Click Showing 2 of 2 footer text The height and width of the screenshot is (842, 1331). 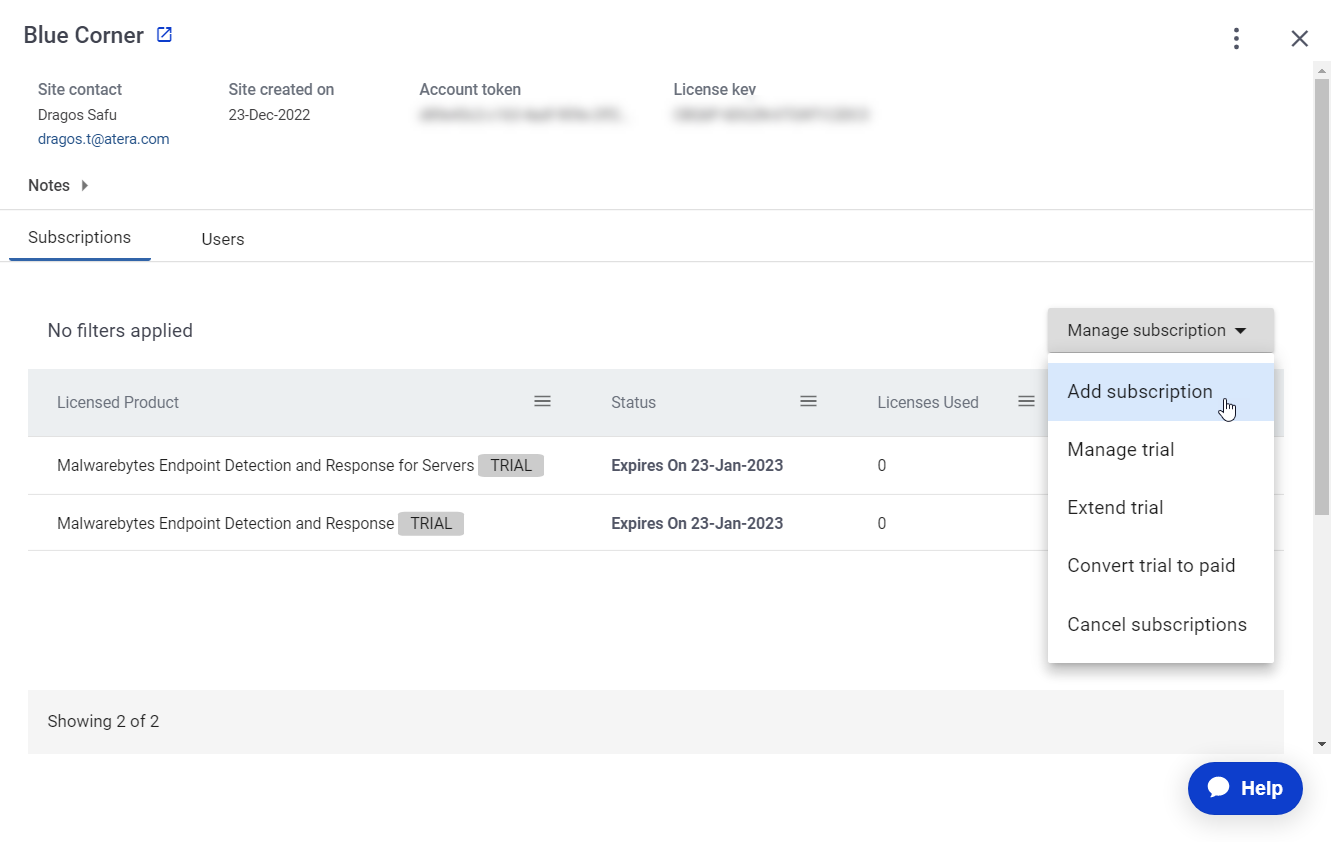point(103,721)
